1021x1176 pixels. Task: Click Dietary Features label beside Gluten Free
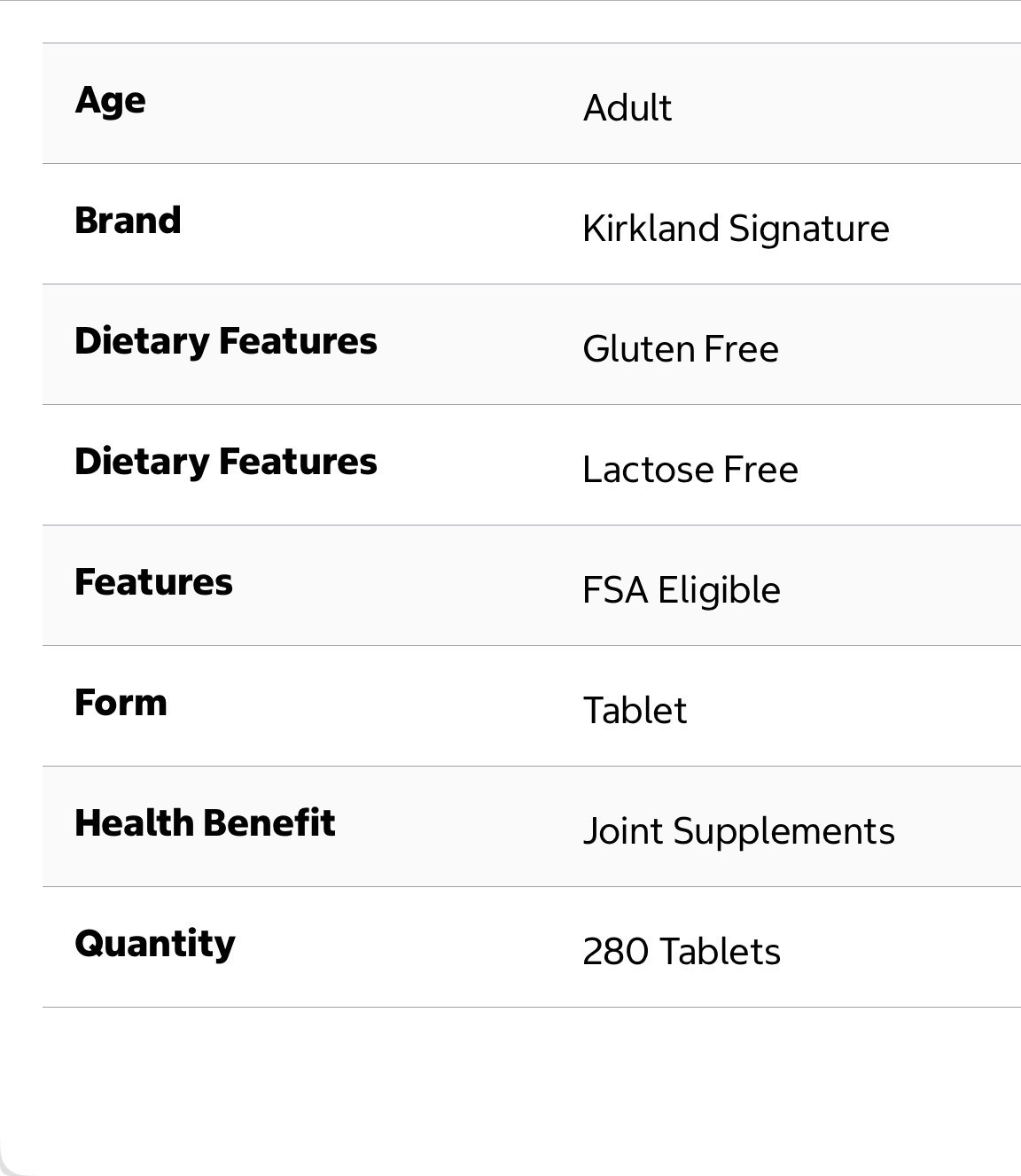click(x=226, y=342)
